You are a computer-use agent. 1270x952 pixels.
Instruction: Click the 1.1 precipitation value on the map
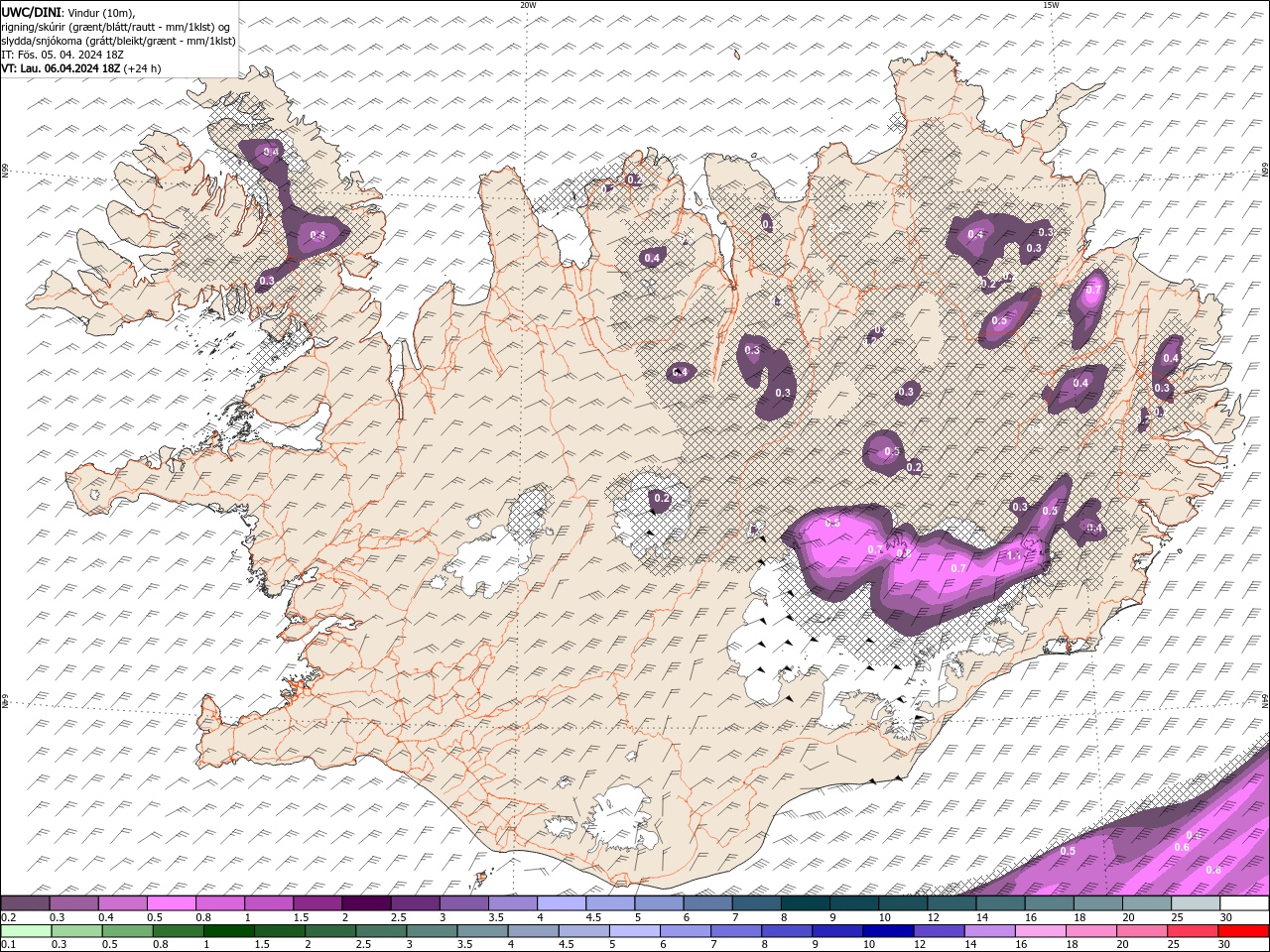point(1013,556)
